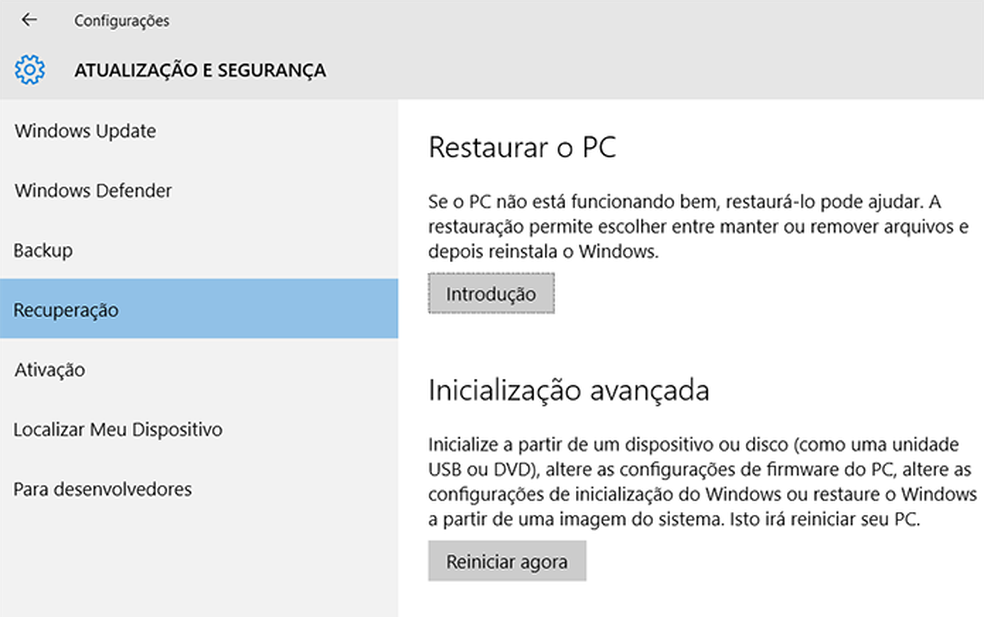This screenshot has width=984, height=617.
Task: Go to the Backup settings page
Action: pos(43,250)
